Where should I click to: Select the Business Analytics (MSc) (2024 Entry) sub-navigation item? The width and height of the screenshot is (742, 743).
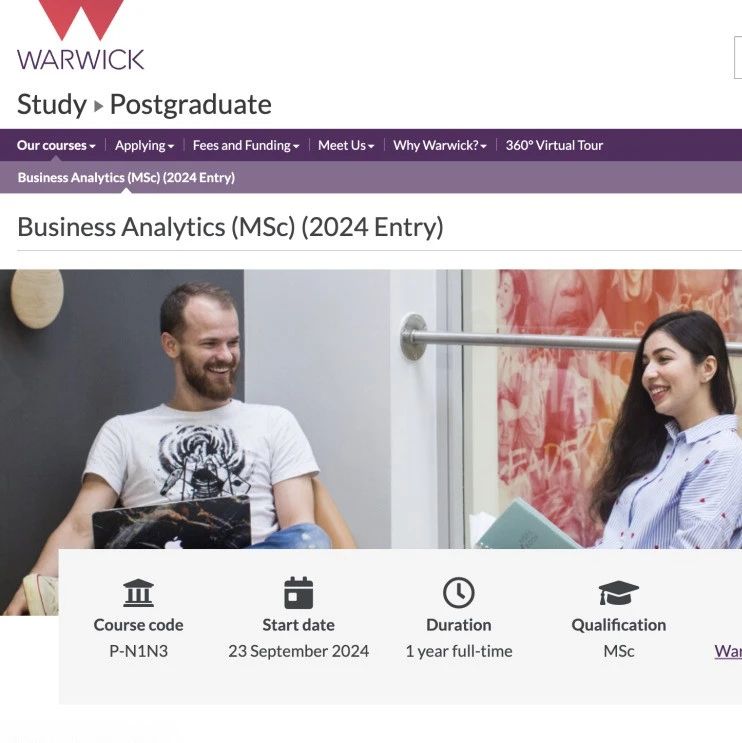click(x=126, y=178)
